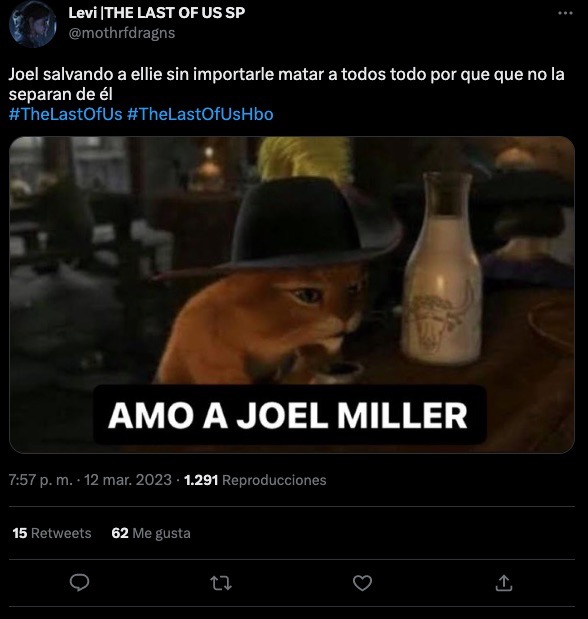
Task: Click the 7:57 p. m. timestamp
Action: pos(41,480)
